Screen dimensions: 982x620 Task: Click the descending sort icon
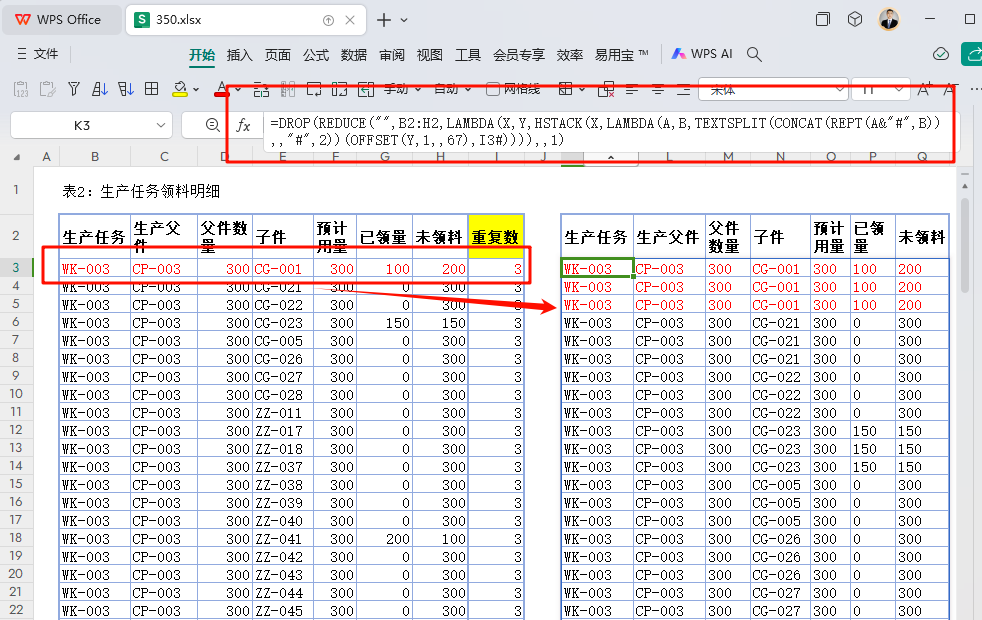(x=126, y=90)
